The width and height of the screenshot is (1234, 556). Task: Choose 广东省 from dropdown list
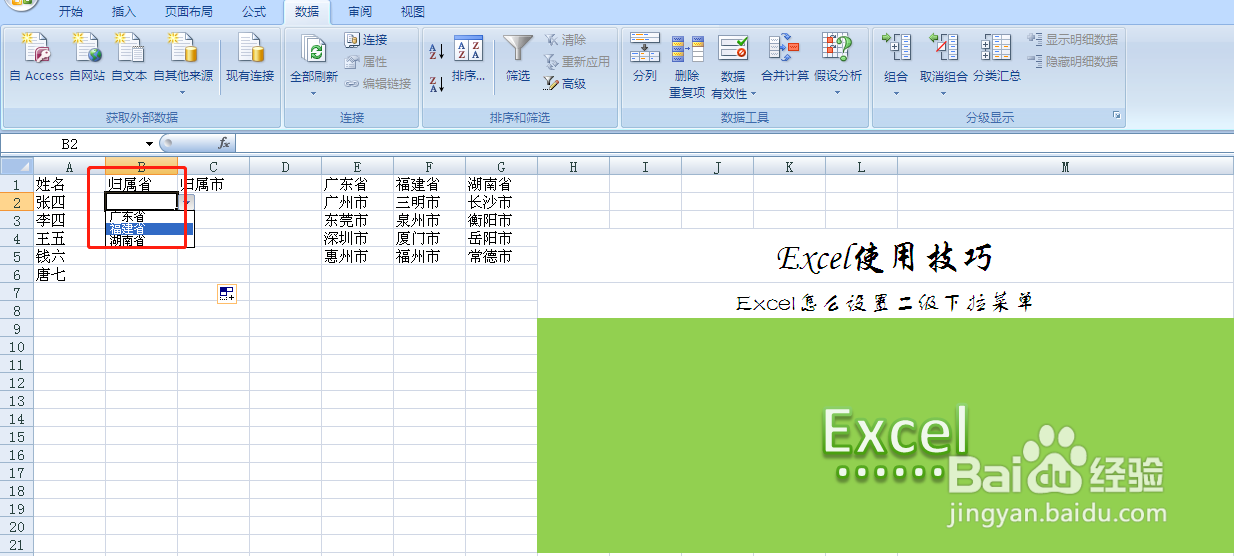point(150,216)
